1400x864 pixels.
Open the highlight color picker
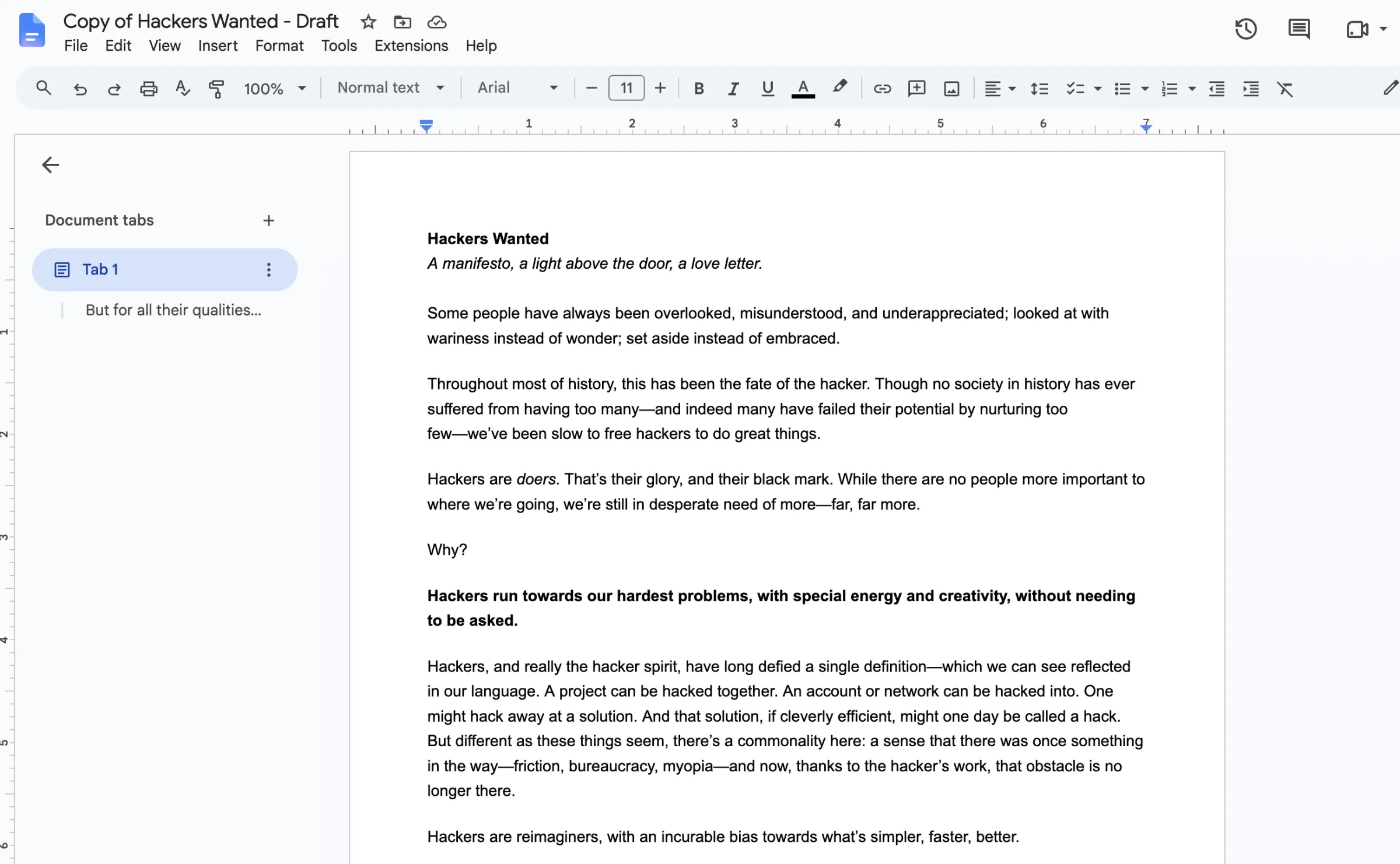tap(839, 87)
